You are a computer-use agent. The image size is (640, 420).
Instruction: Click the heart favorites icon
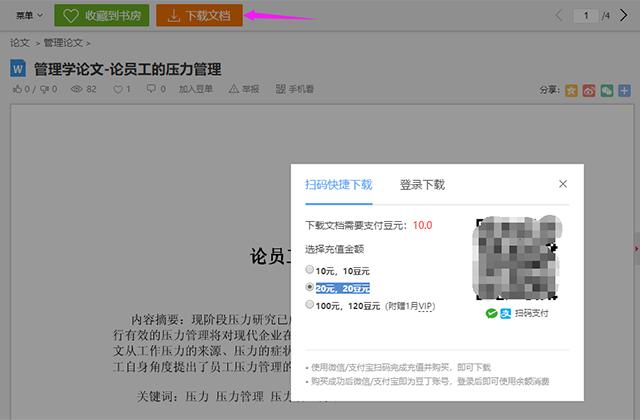point(118,89)
